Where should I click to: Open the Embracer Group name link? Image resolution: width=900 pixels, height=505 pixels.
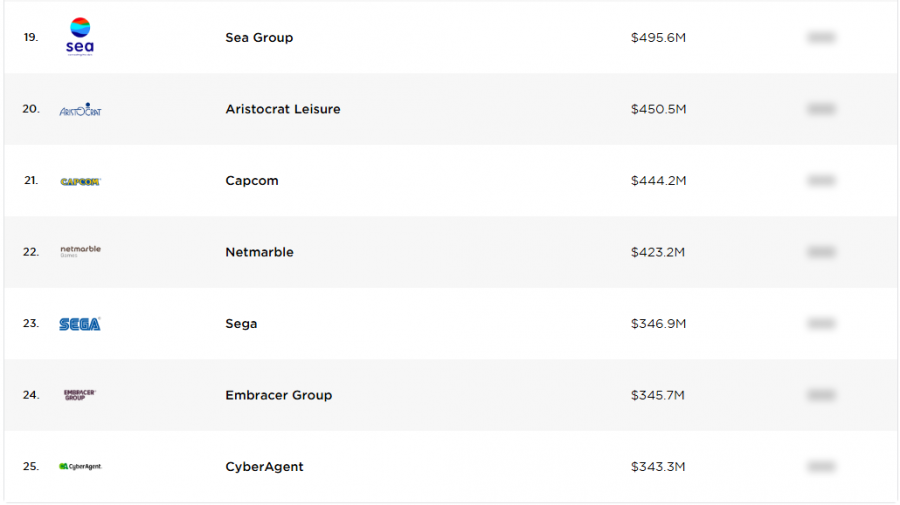pyautogui.click(x=278, y=395)
